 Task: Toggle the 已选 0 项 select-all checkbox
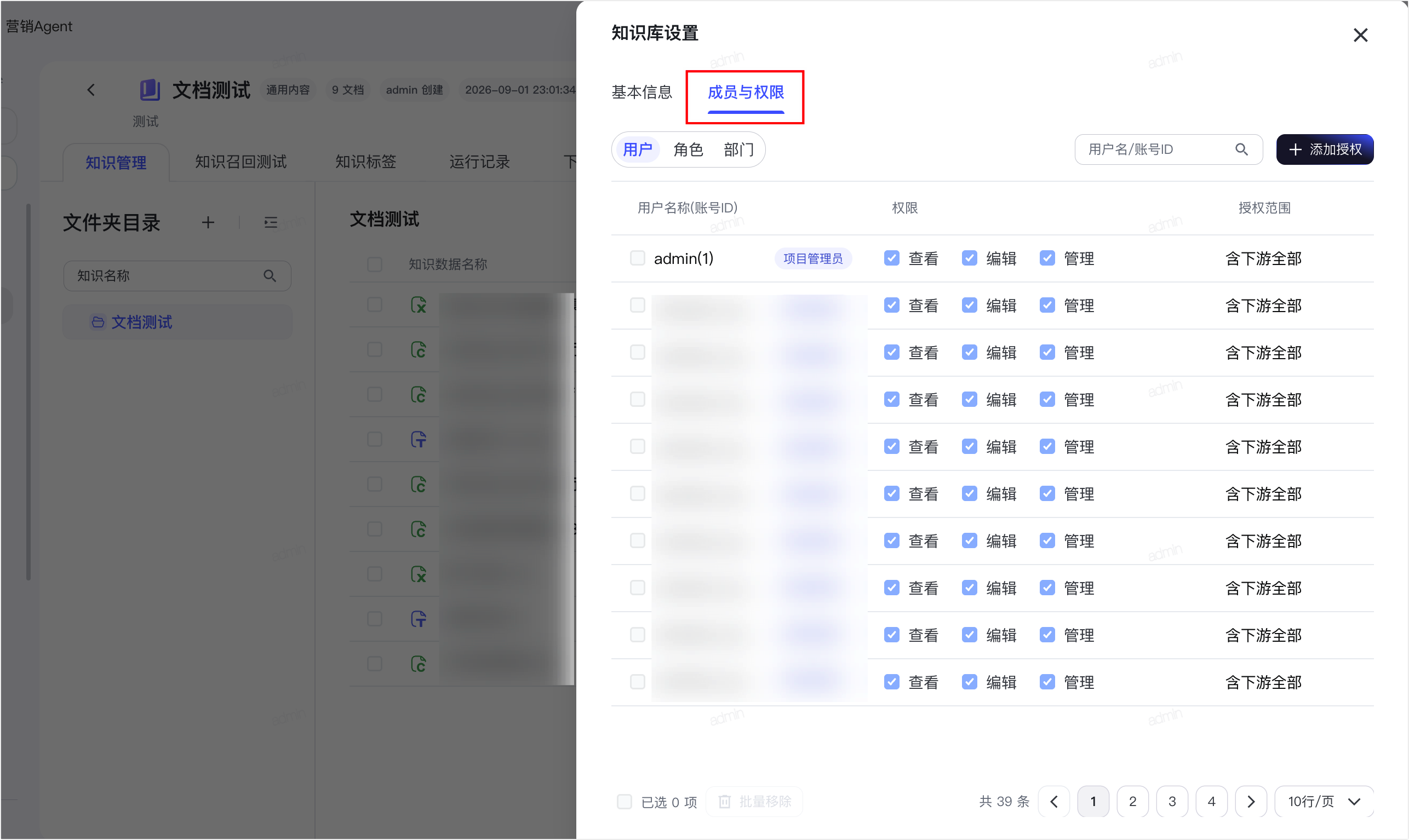(x=624, y=802)
